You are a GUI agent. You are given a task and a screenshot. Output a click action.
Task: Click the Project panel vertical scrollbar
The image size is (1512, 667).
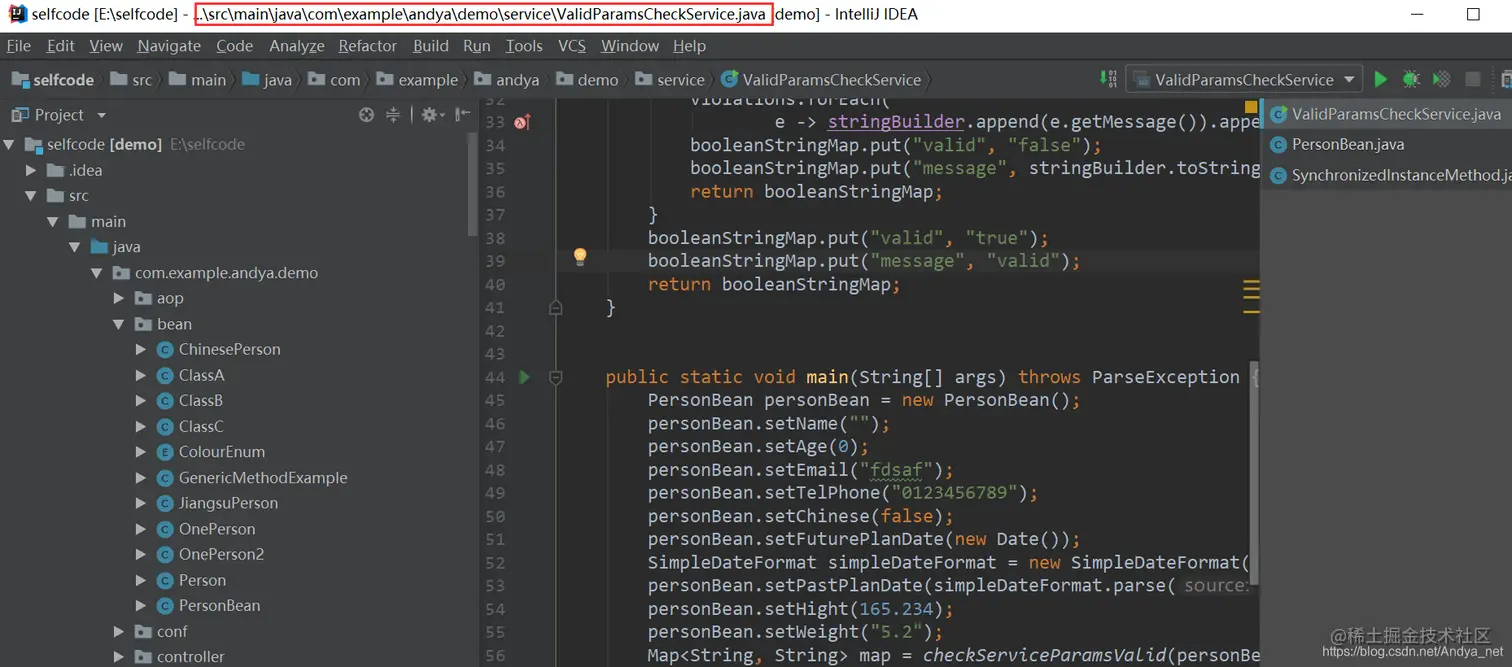click(x=473, y=185)
